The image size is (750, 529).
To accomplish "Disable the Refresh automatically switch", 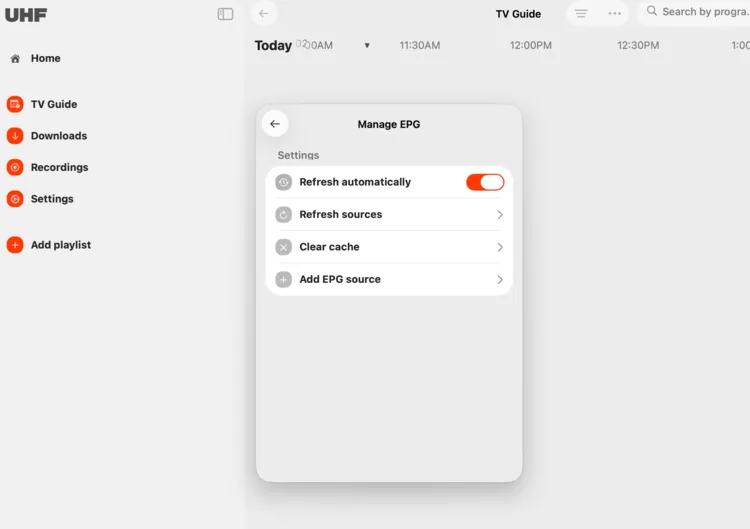I will 485,182.
